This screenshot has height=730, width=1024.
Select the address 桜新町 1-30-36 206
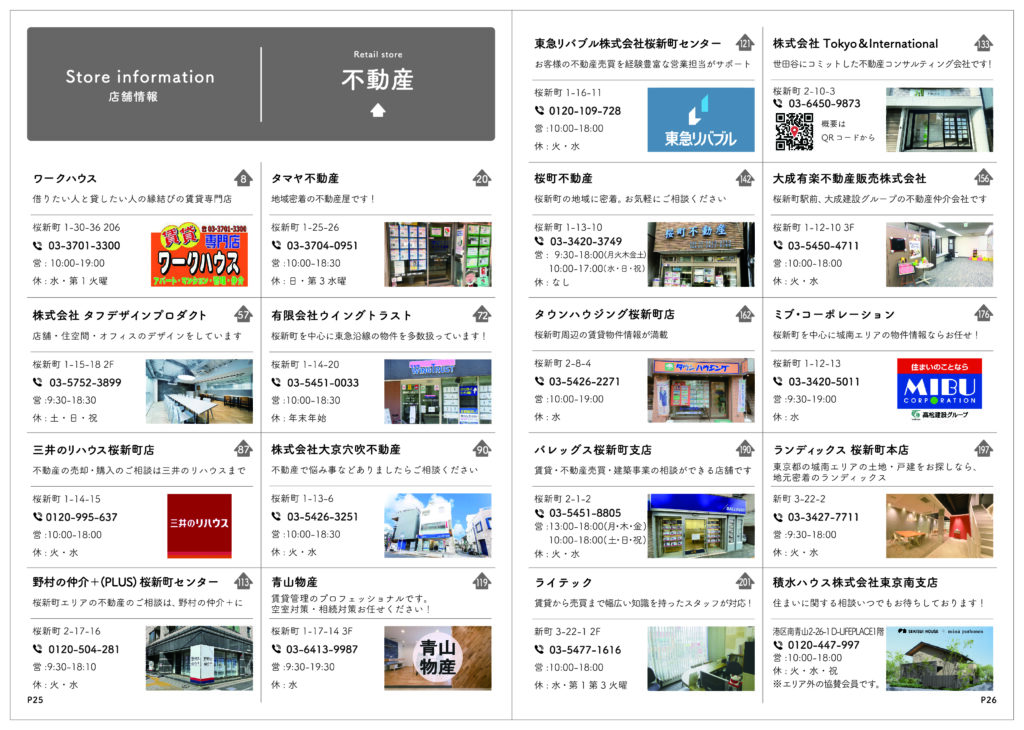click(x=76, y=227)
